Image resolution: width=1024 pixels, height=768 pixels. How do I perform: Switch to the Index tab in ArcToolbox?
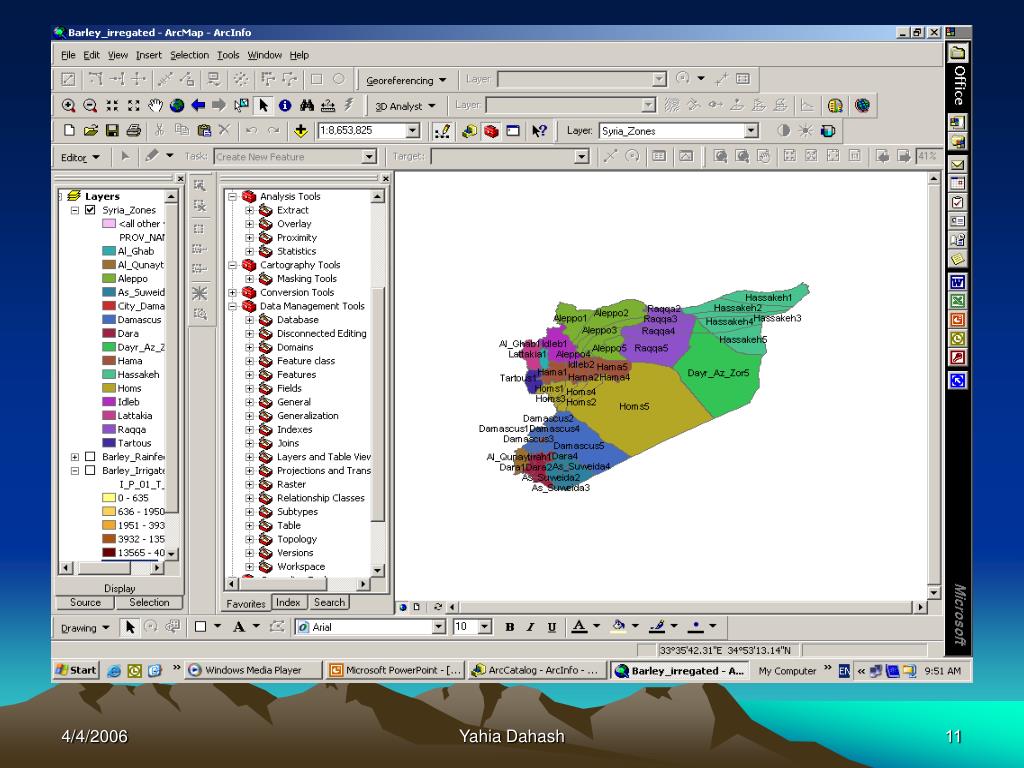[288, 602]
